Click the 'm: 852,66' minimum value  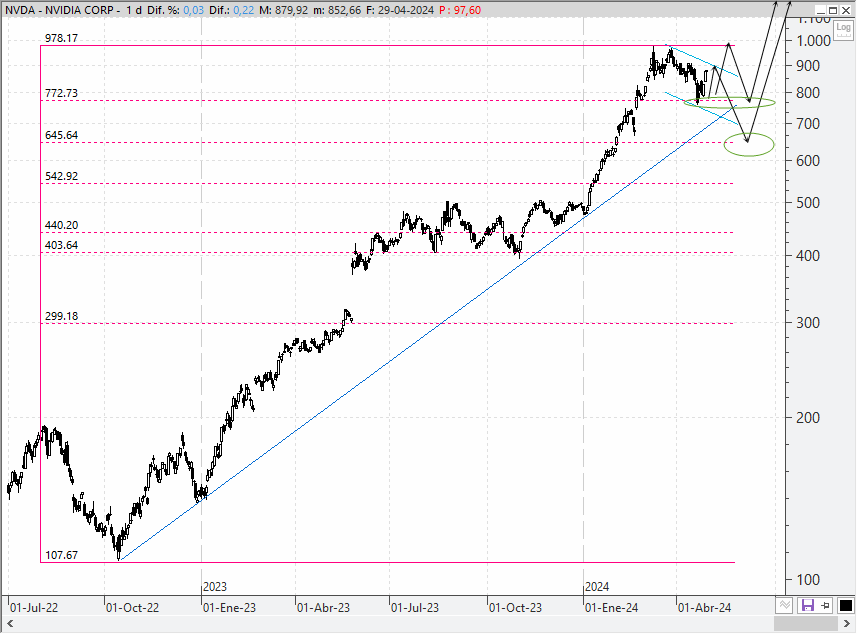337,10
